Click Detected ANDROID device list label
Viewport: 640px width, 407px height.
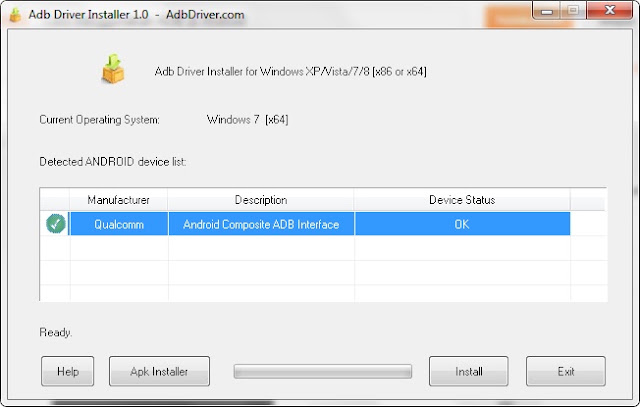coord(113,162)
